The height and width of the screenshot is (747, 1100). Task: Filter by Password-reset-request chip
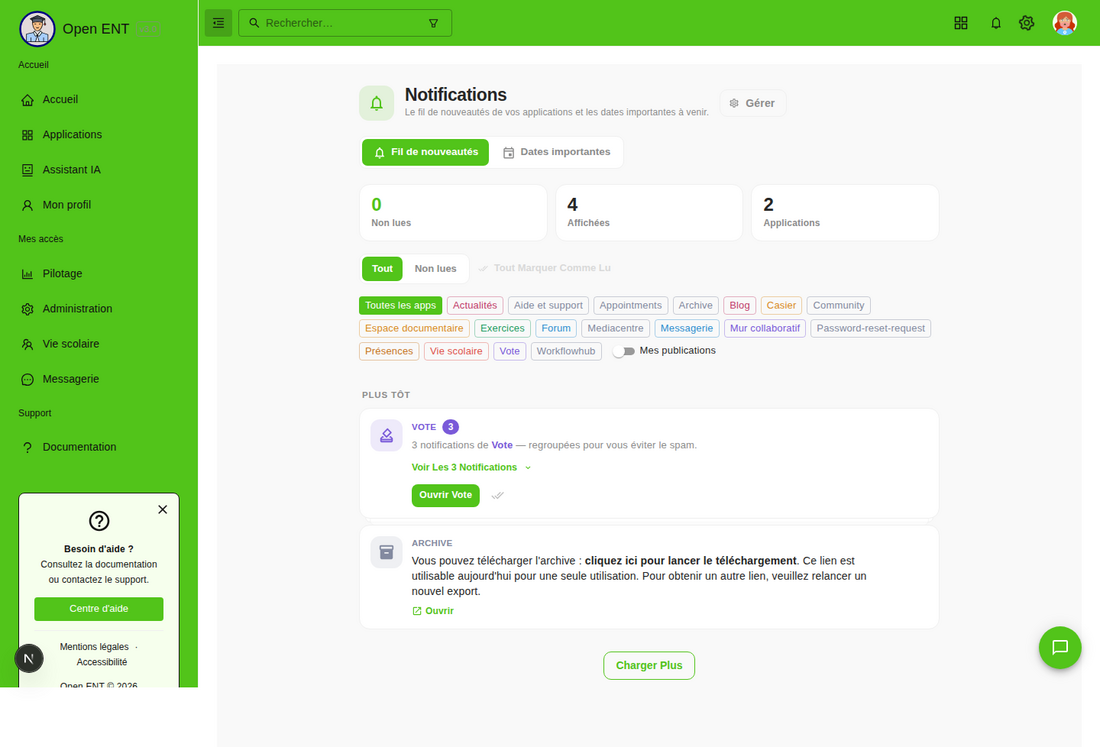(x=871, y=328)
